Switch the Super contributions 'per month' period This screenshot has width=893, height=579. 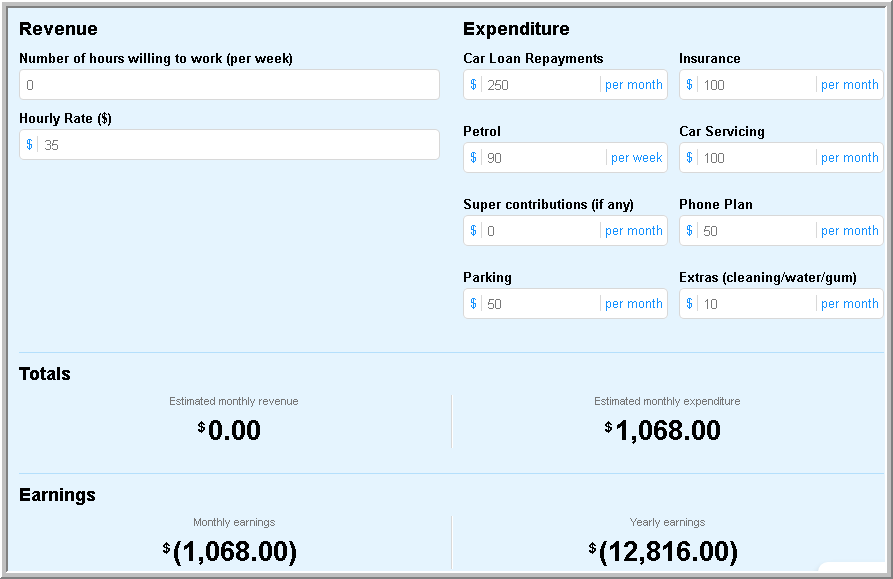pos(634,231)
